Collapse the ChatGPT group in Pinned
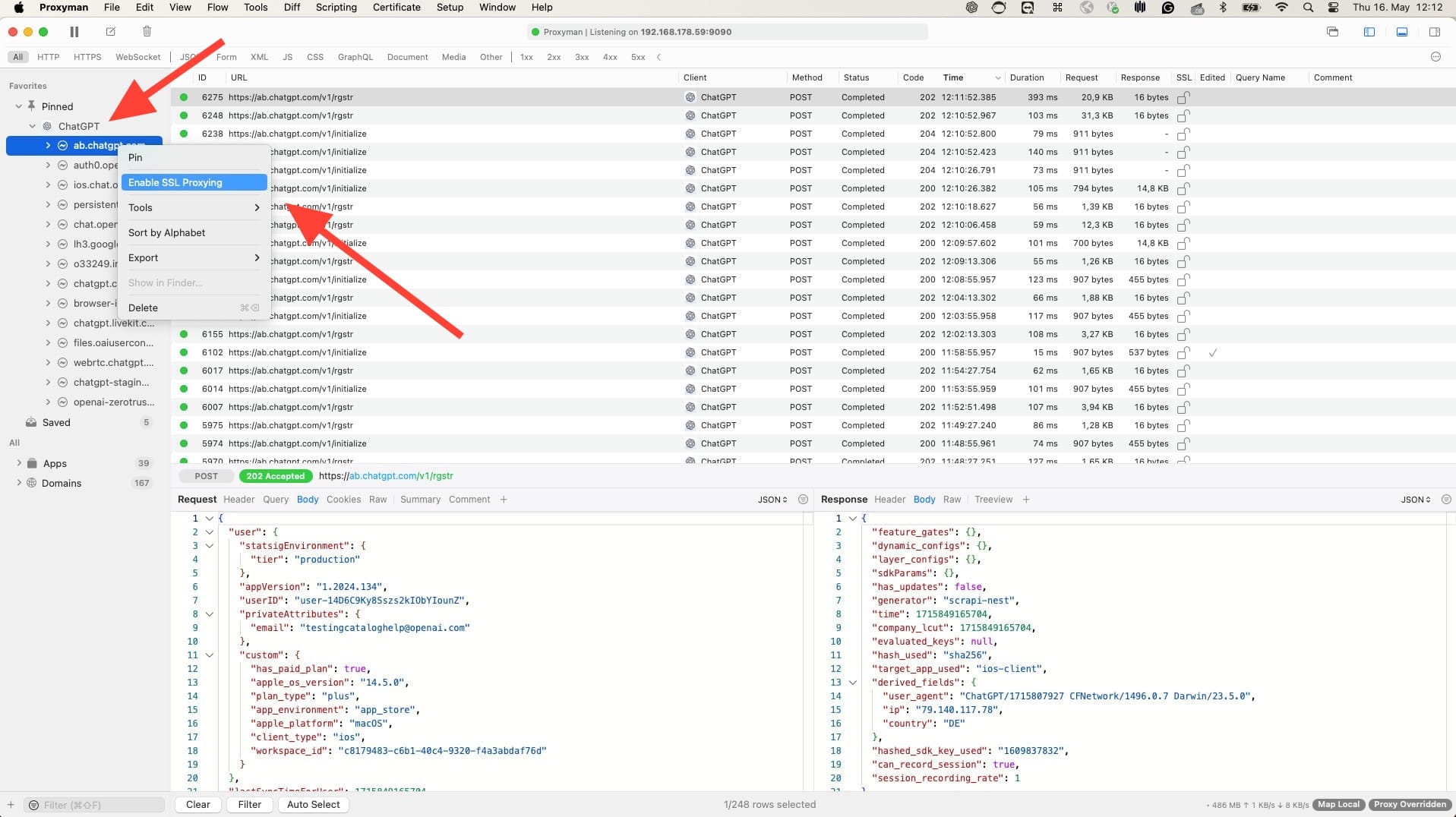This screenshot has height=817, width=1456. (32, 126)
